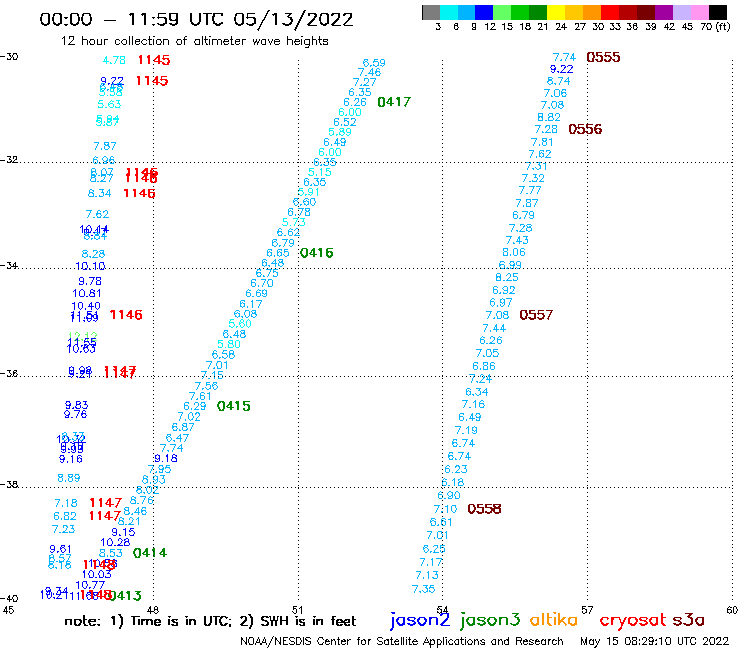Click the dark blue value '9.18'
740x650 pixels.
pyautogui.click(x=166, y=458)
